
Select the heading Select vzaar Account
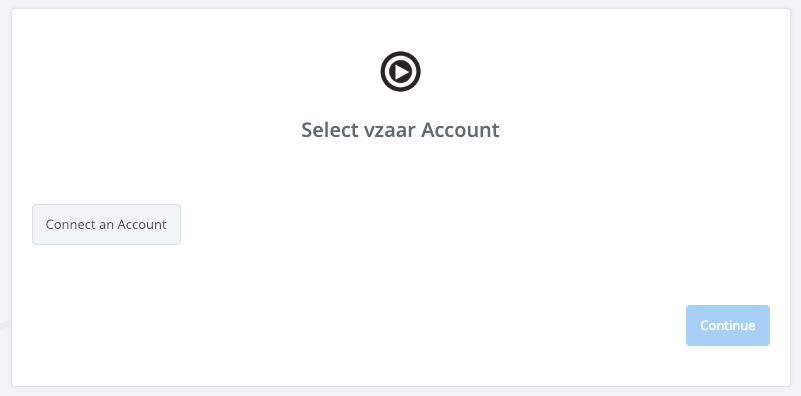coord(400,130)
